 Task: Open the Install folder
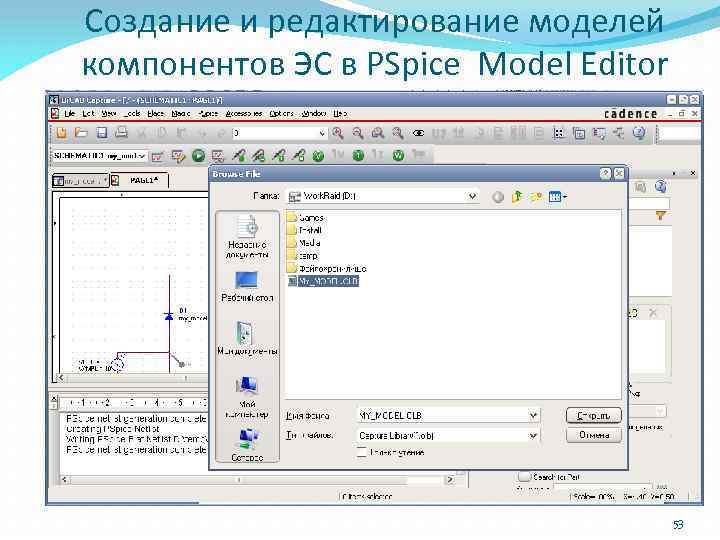click(304, 230)
